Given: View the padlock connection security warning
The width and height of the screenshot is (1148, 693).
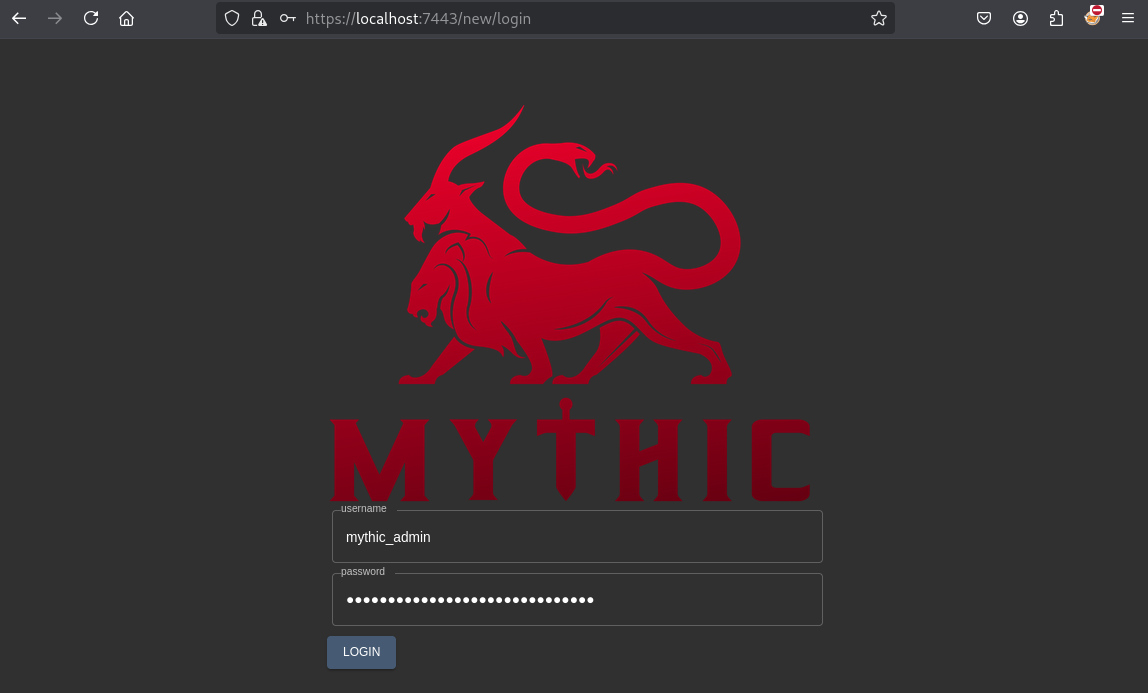Looking at the screenshot, I should [x=259, y=18].
